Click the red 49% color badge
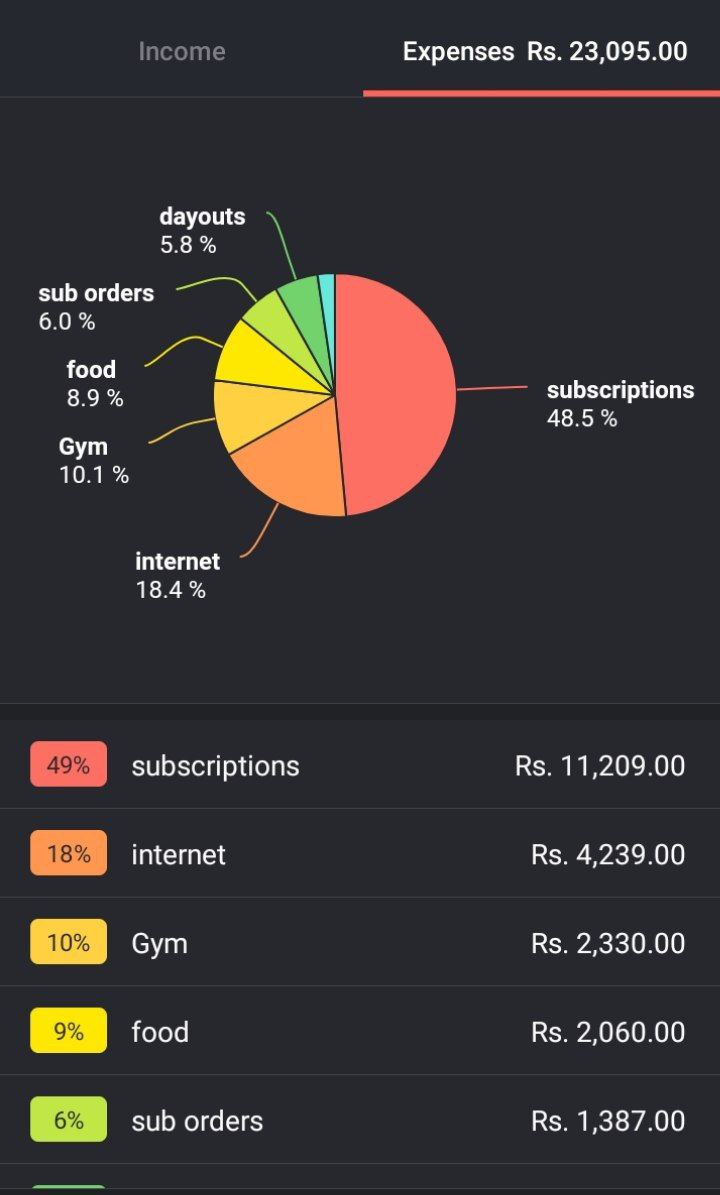Viewport: 720px width, 1195px height. 69,764
